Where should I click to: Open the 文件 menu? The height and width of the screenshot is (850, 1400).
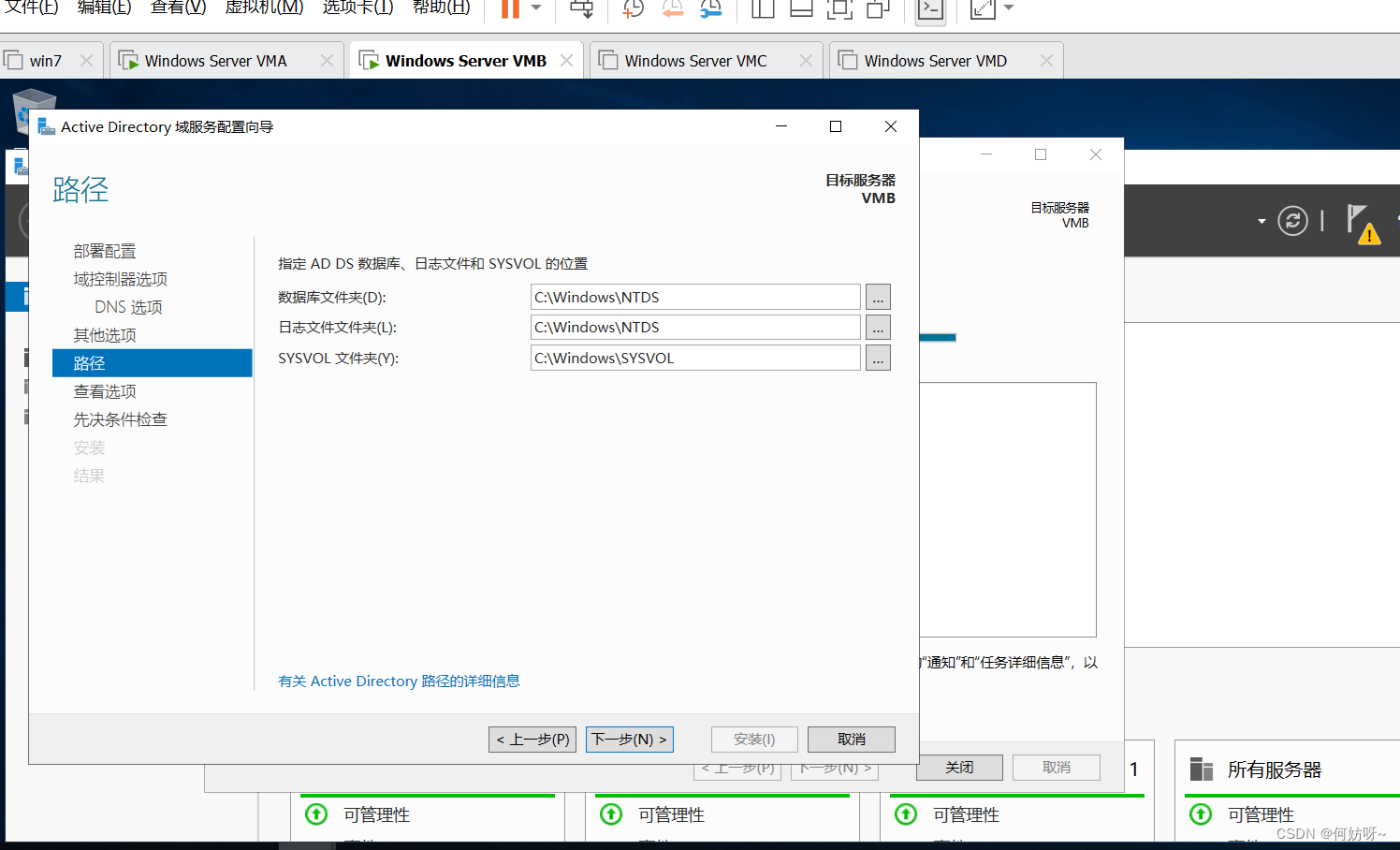32,7
